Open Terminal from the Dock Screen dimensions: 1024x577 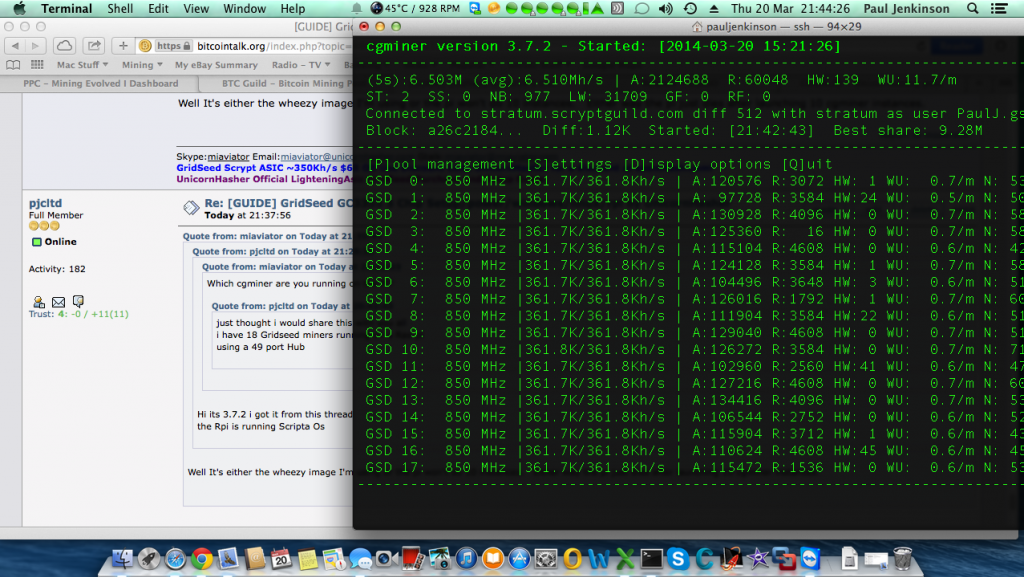[x=651, y=559]
